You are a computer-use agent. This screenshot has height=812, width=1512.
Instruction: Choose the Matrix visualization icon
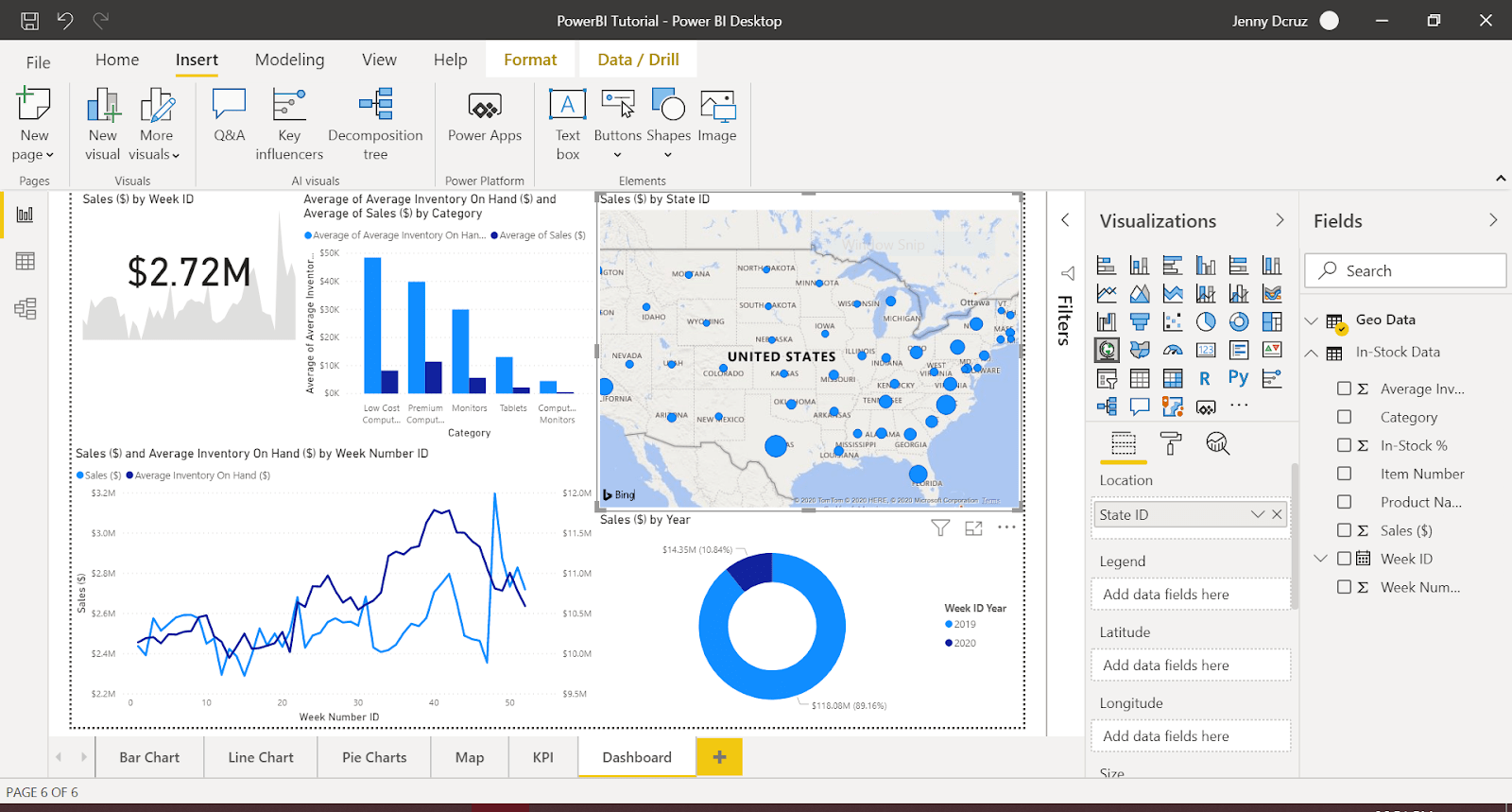tap(1173, 379)
